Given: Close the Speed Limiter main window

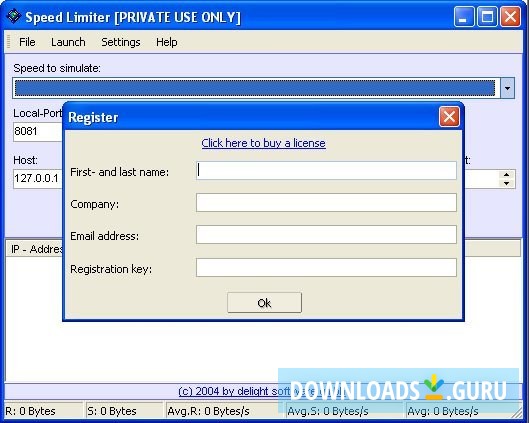Looking at the screenshot, I should (510, 16).
